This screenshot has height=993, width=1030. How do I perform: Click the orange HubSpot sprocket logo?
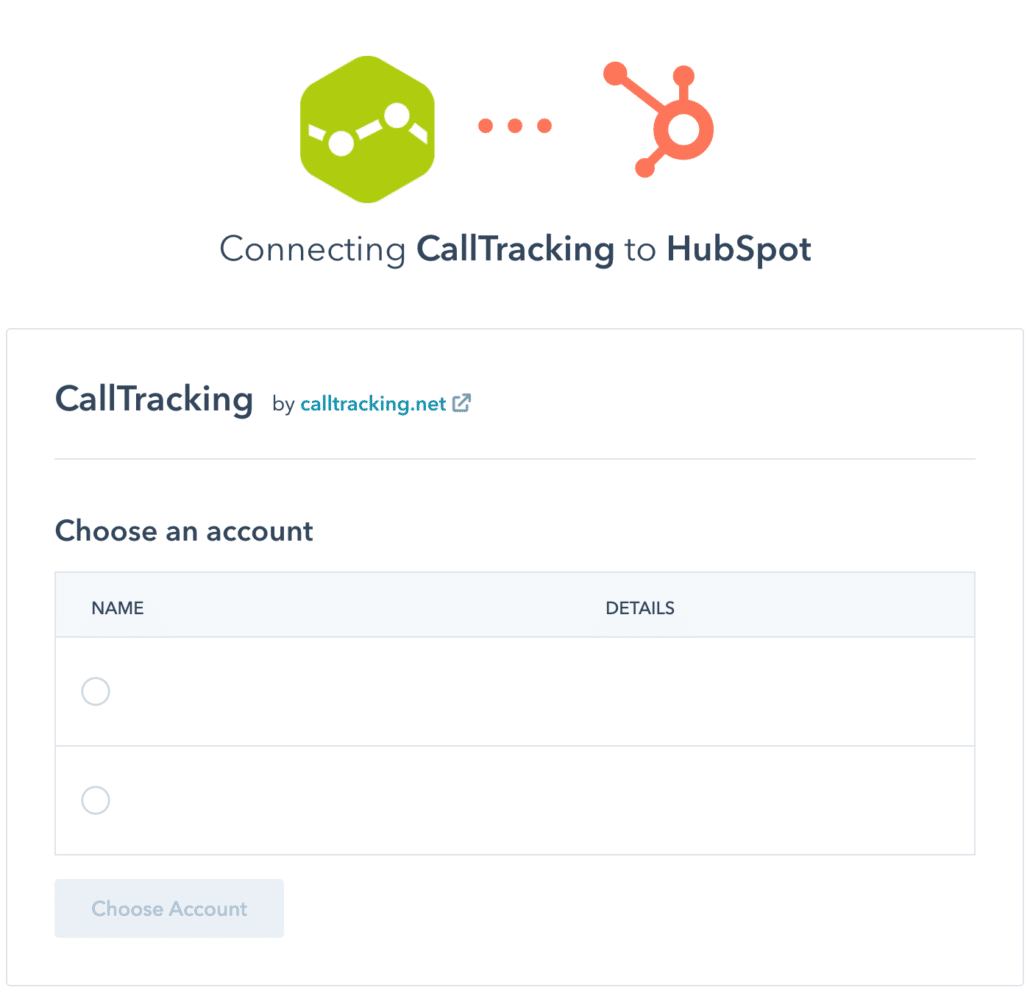(x=659, y=120)
